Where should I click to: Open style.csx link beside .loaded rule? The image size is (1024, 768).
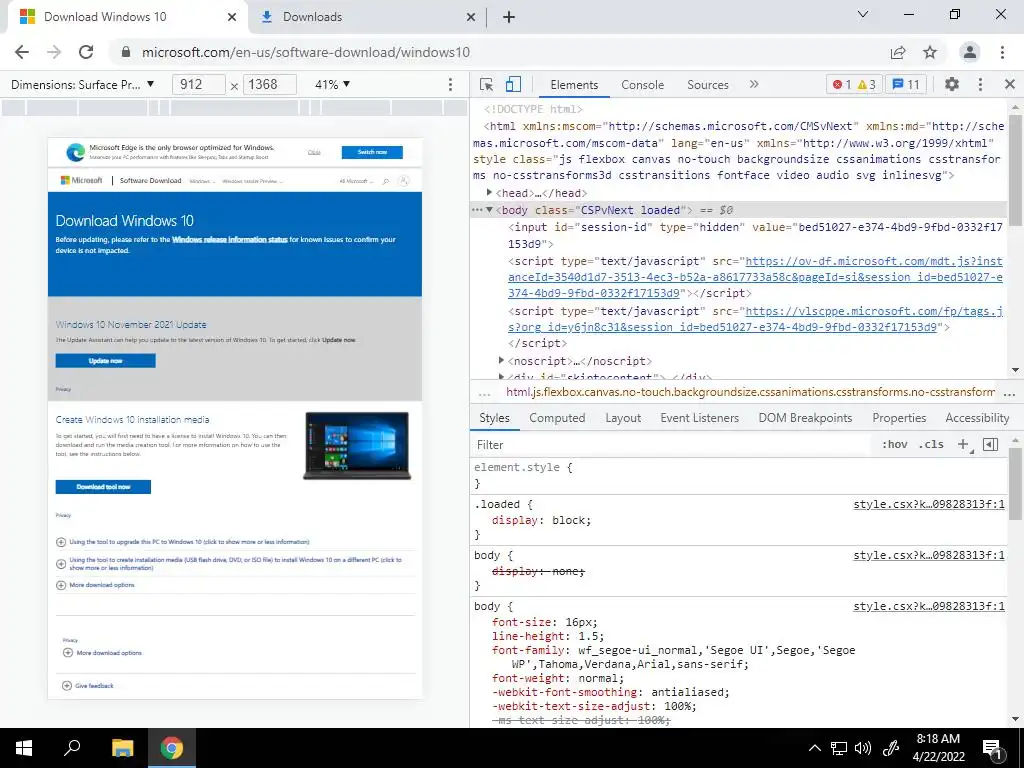coord(929,504)
